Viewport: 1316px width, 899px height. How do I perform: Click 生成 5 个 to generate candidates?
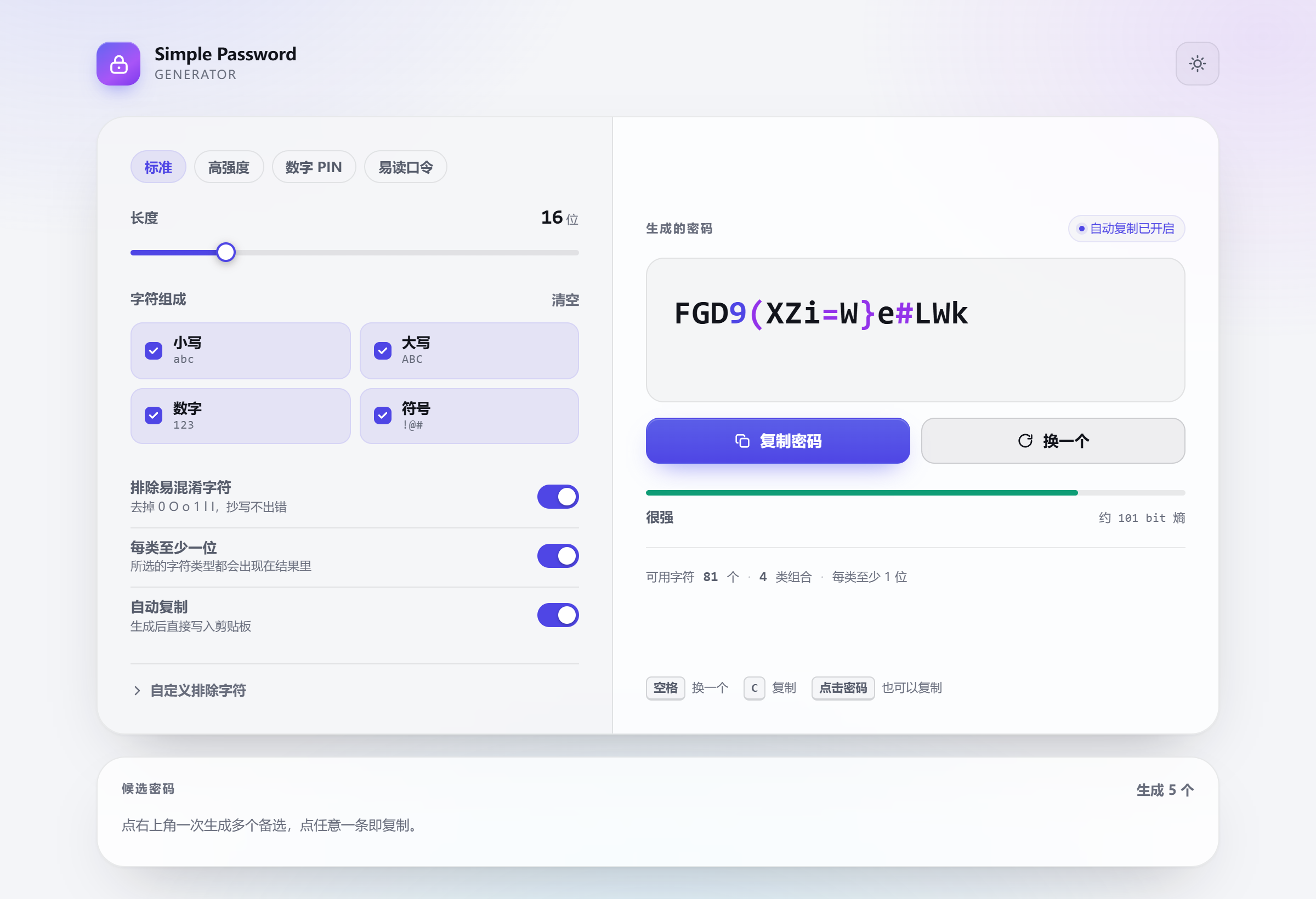click(x=1165, y=790)
